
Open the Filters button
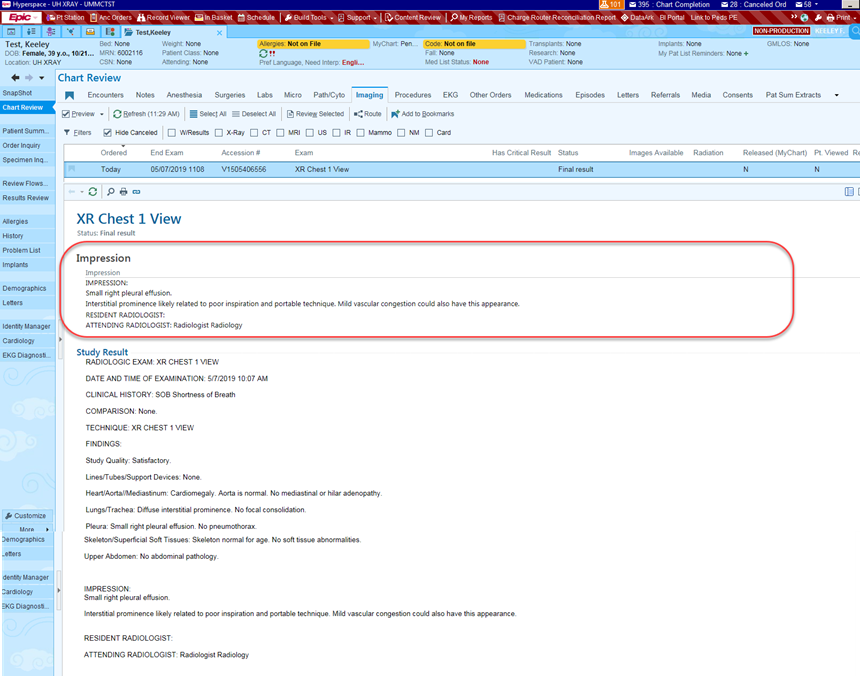(x=77, y=133)
